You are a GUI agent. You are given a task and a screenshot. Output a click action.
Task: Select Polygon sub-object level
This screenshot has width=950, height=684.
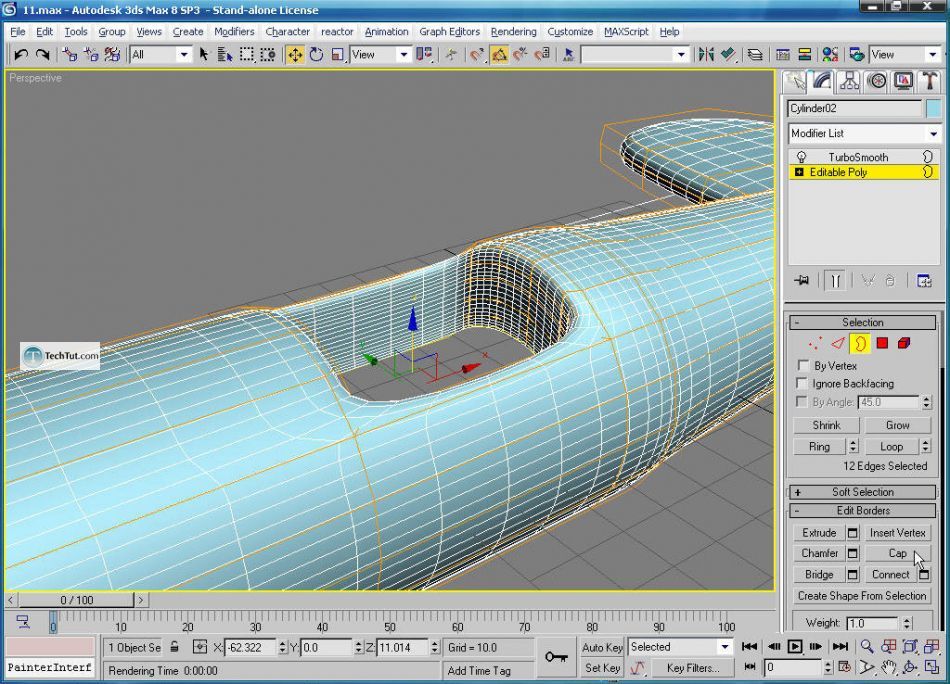882,344
